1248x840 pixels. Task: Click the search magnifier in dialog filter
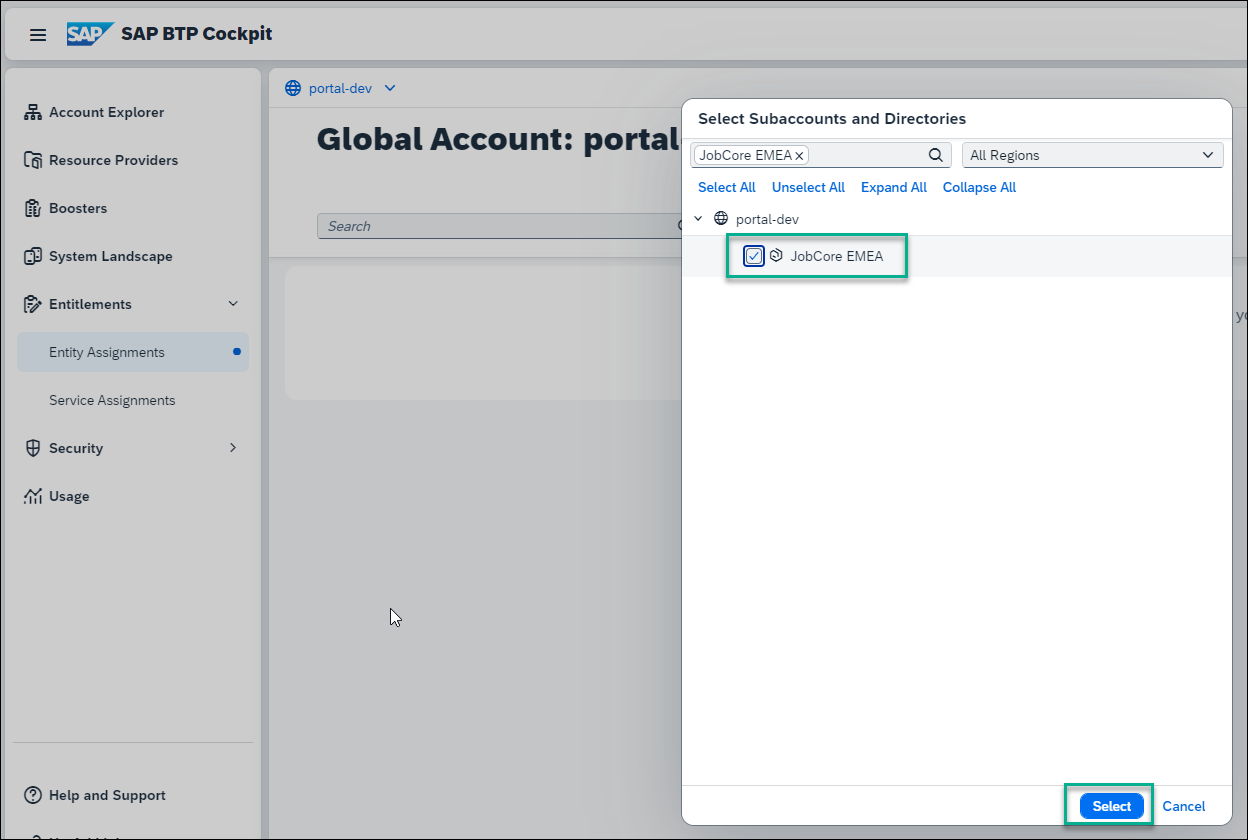pos(936,155)
